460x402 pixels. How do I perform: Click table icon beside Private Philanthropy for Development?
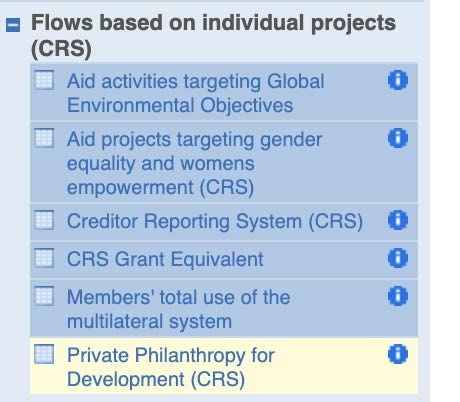[x=44, y=354]
